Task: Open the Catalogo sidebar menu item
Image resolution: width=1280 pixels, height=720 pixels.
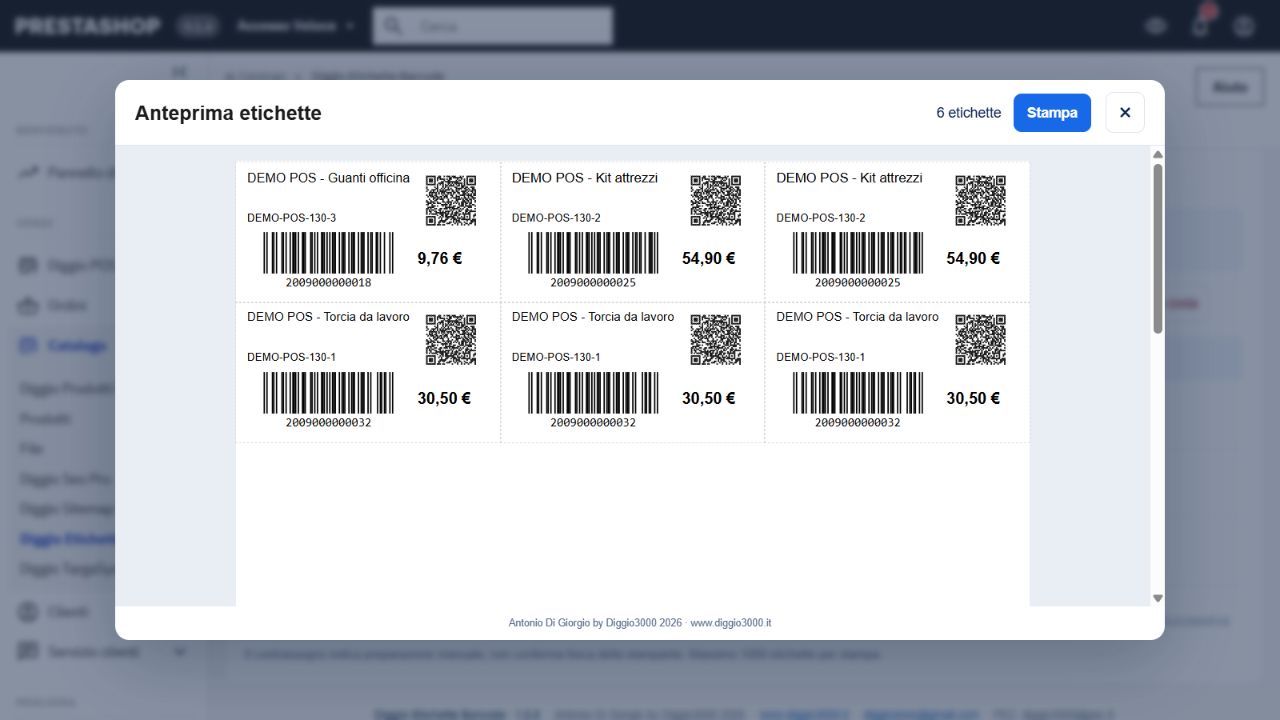Action: click(76, 345)
